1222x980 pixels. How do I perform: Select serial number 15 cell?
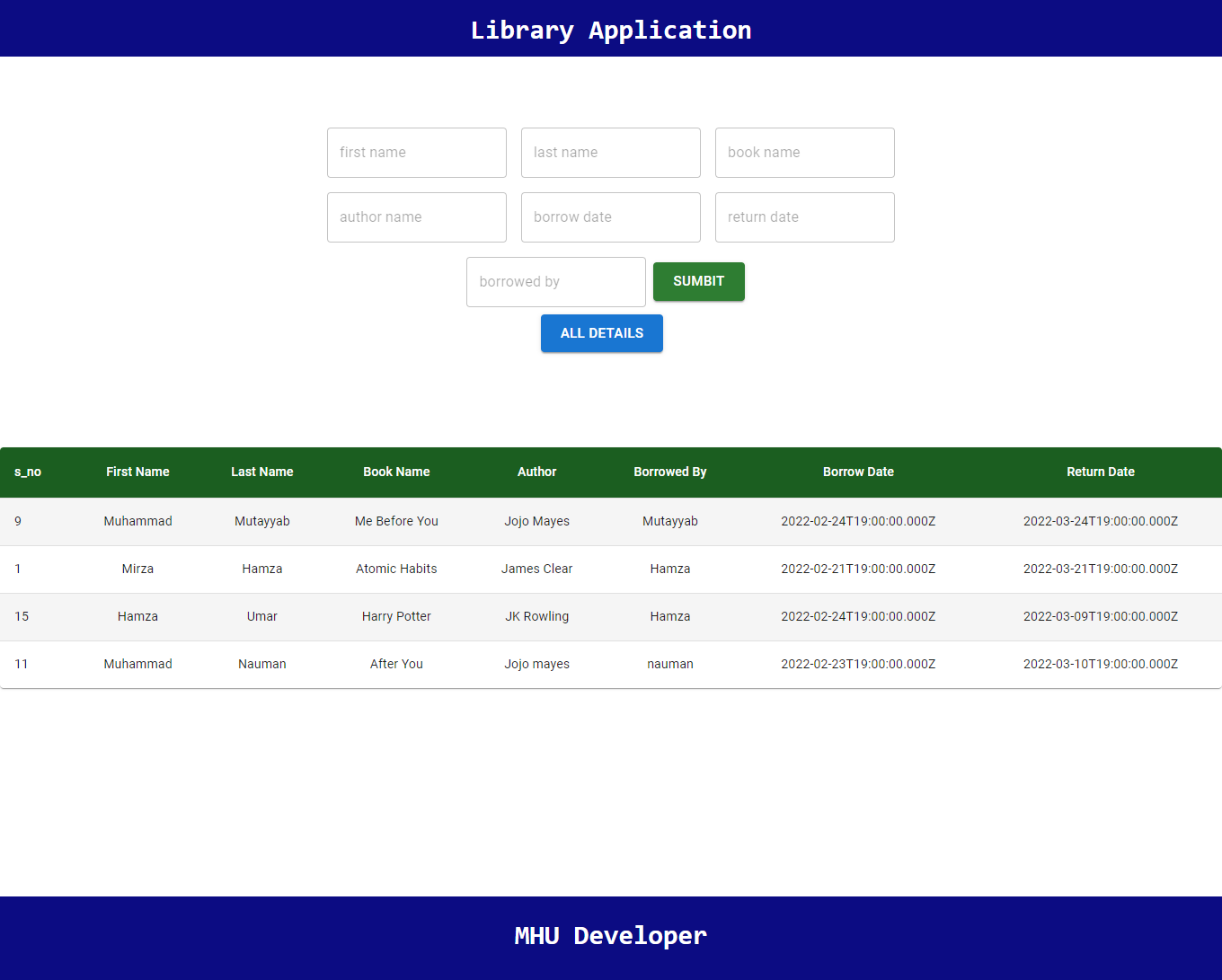(x=22, y=616)
